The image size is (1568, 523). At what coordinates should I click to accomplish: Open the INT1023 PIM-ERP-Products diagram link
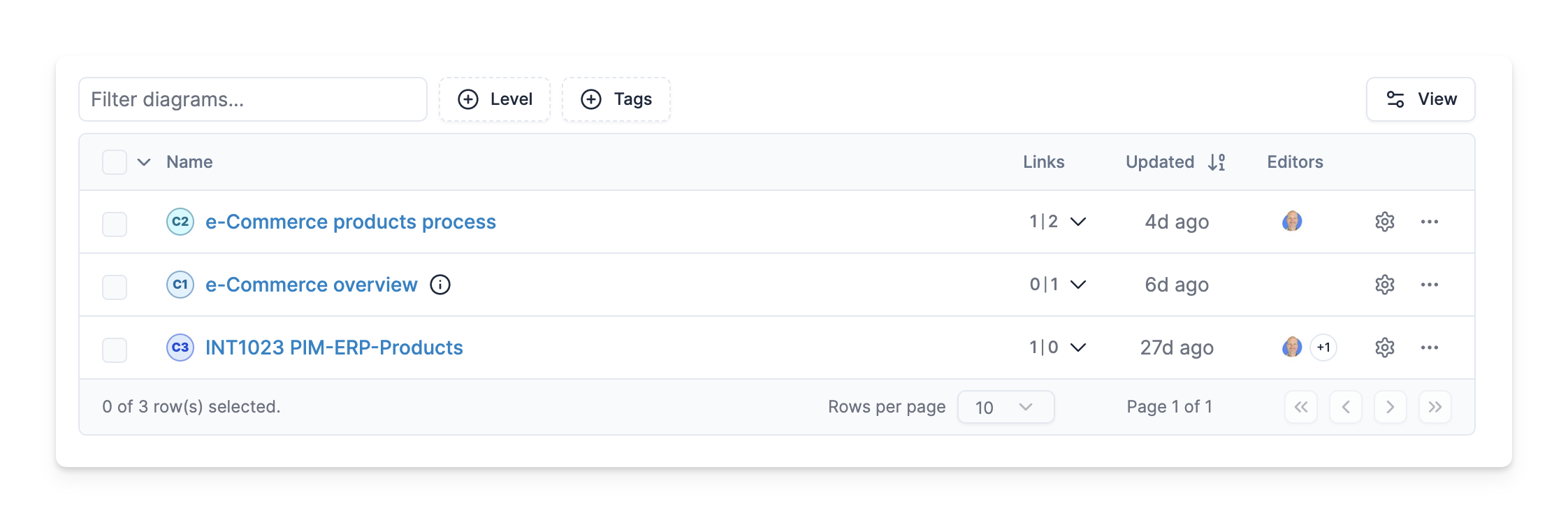point(334,348)
